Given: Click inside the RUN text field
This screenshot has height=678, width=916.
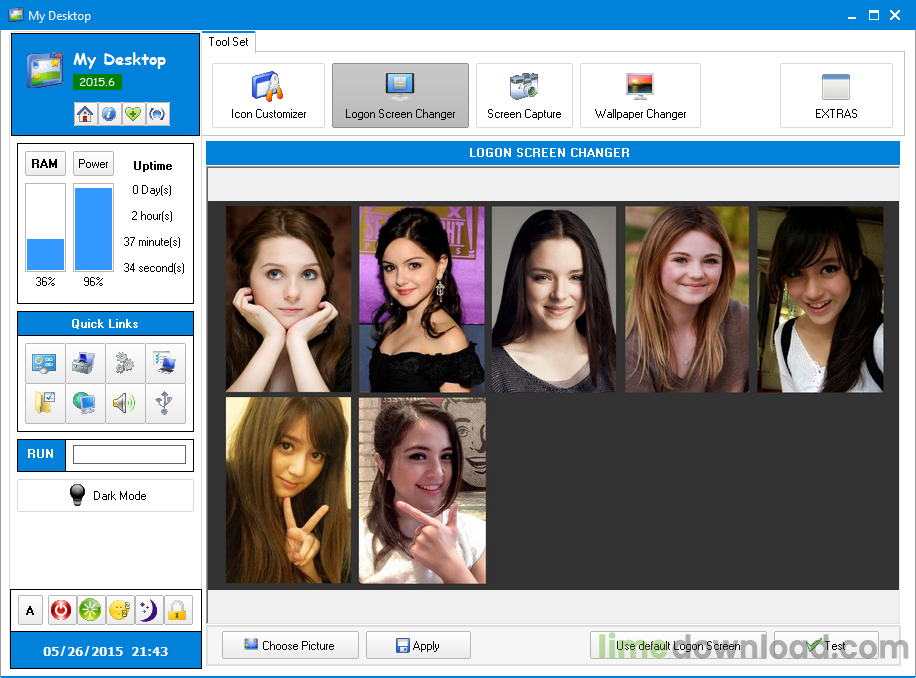Looking at the screenshot, I should pyautogui.click(x=131, y=454).
